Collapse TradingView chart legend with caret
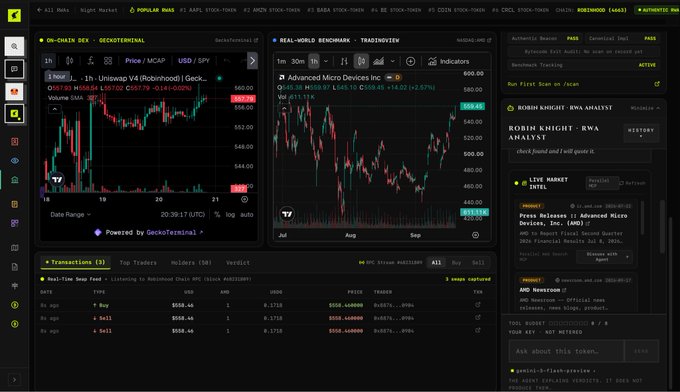Image resolution: width=680 pixels, height=392 pixels. pos(284,108)
